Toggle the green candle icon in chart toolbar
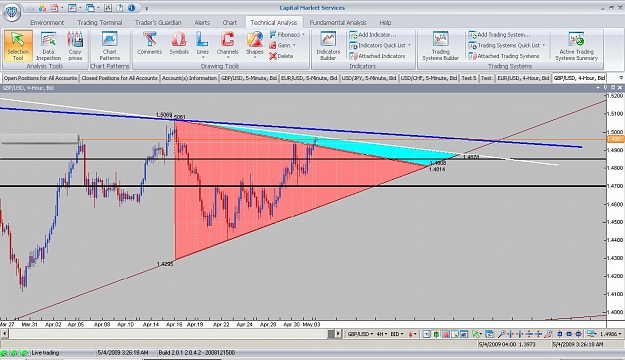The width and height of the screenshot is (625, 360). [x=436, y=334]
